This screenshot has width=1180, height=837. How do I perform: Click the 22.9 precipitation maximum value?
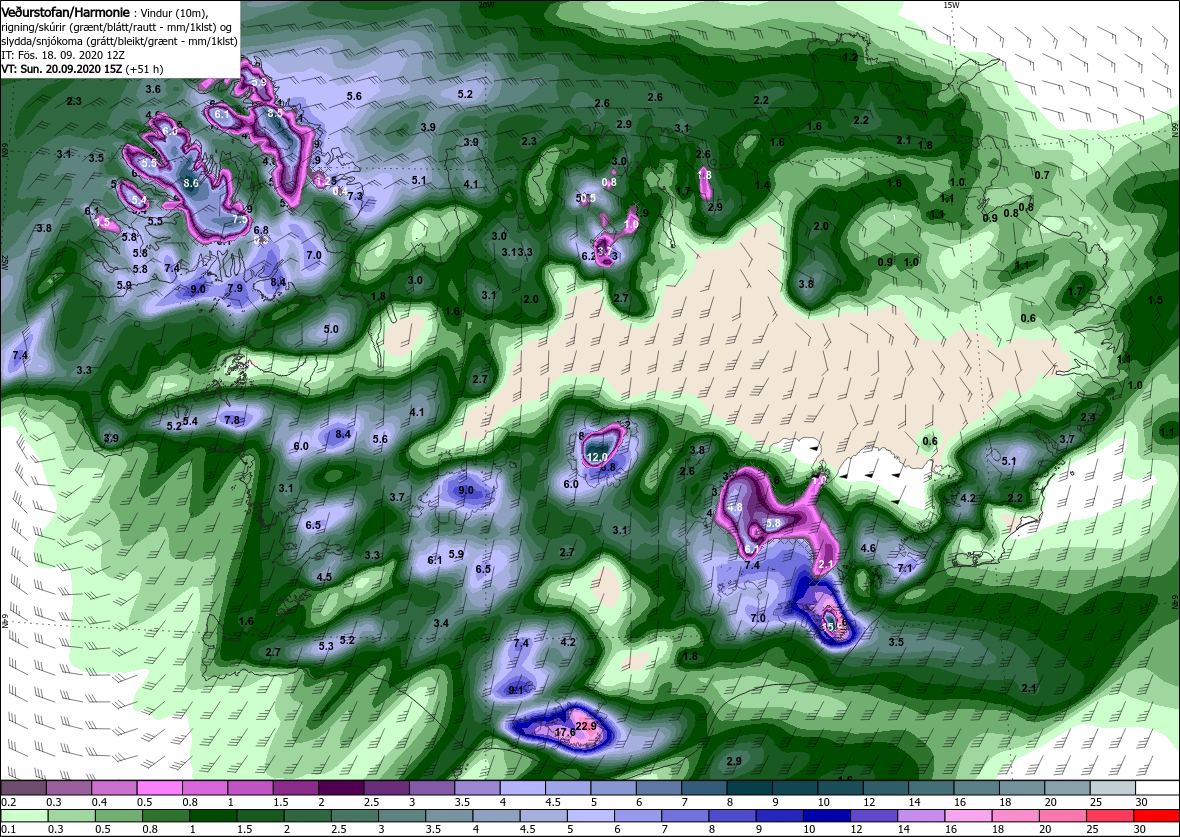(585, 726)
